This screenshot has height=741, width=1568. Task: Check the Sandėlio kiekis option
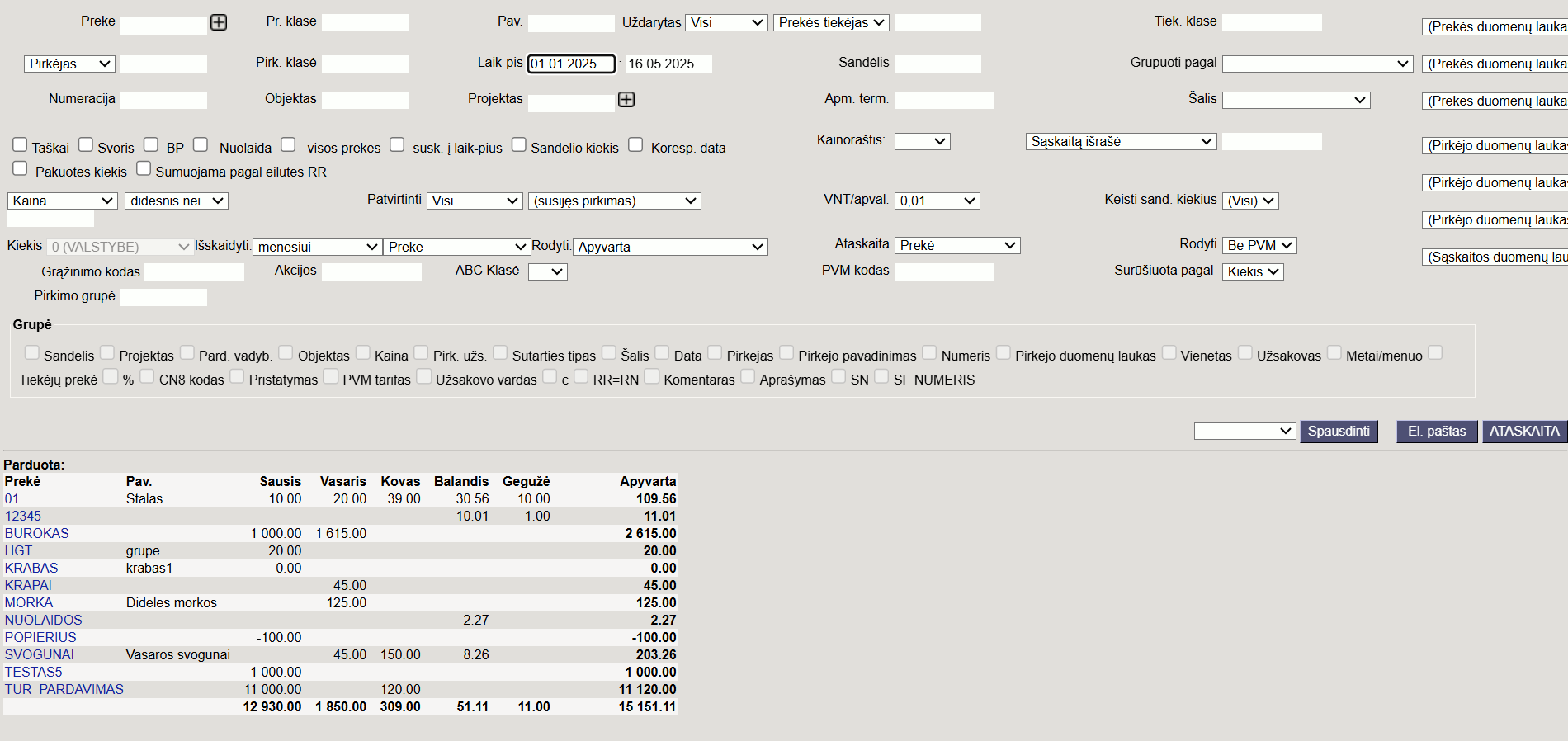(519, 144)
